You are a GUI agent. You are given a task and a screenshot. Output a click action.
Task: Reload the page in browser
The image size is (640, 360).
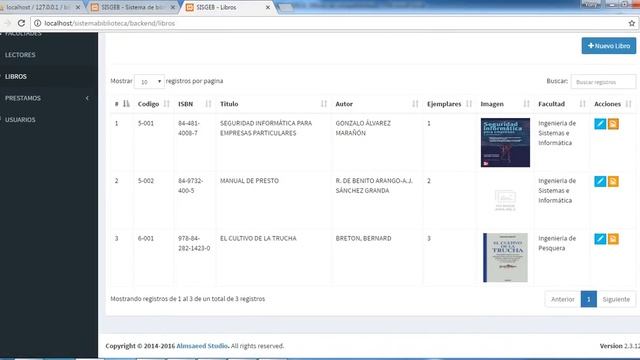tap(21, 23)
